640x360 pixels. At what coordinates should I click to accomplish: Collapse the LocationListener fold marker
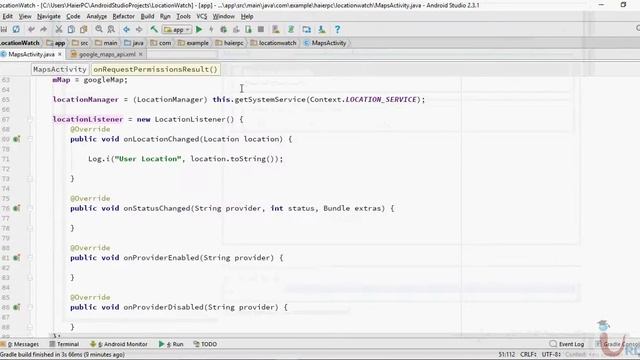pyautogui.click(x=30, y=120)
